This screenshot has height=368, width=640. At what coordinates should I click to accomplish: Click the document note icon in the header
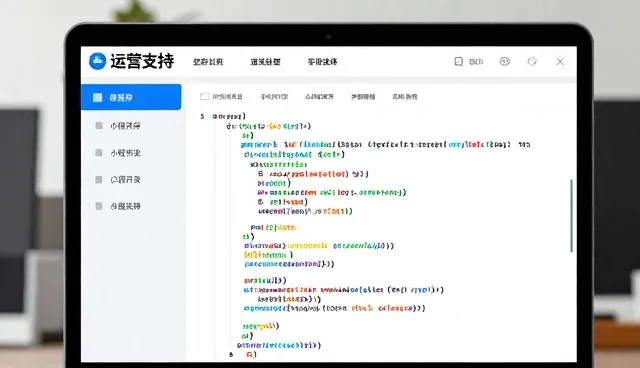click(458, 61)
